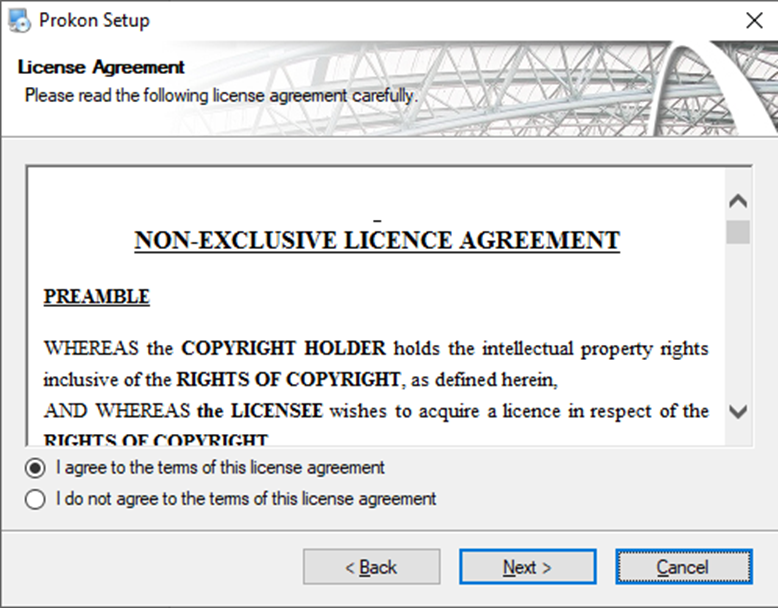
Task: Select the "I agree to the terms" option
Action: (x=36, y=467)
